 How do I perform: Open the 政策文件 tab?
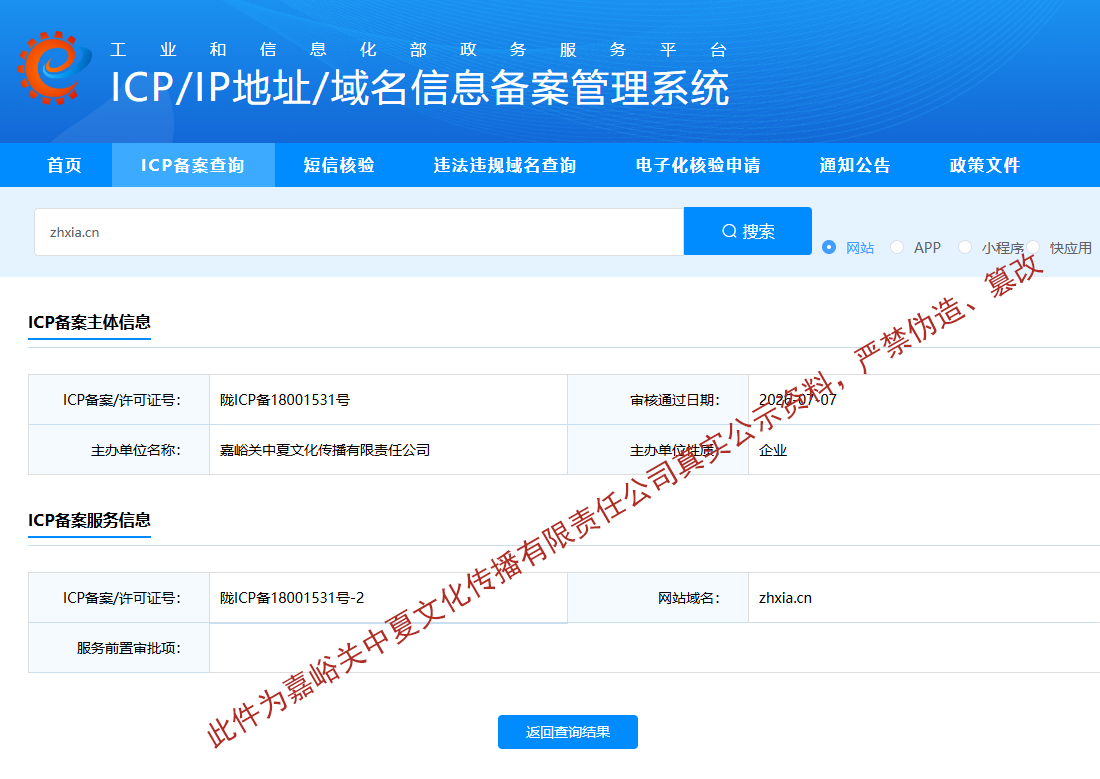(984, 166)
